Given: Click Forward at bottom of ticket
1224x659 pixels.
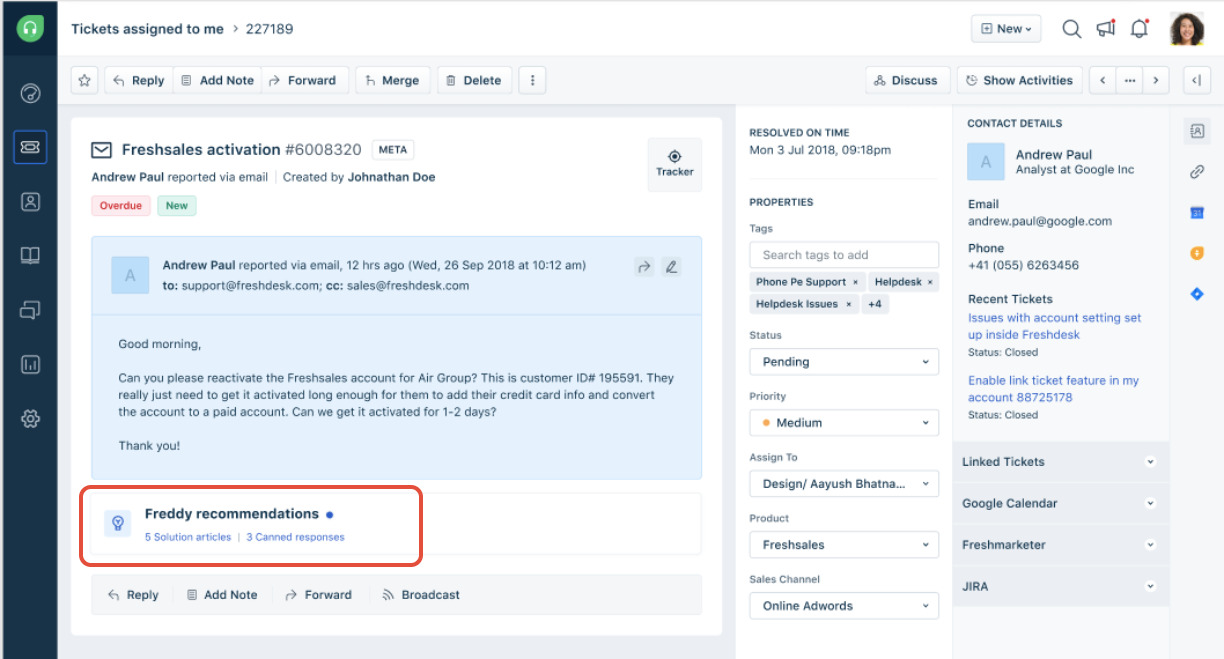Looking at the screenshot, I should pyautogui.click(x=318, y=595).
